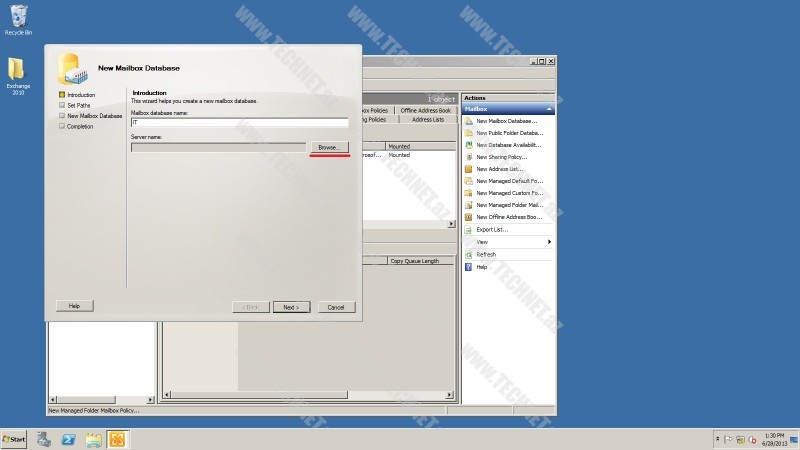Viewport: 800px width, 450px height.
Task: Click New Offline Address Book icon
Action: click(468, 217)
